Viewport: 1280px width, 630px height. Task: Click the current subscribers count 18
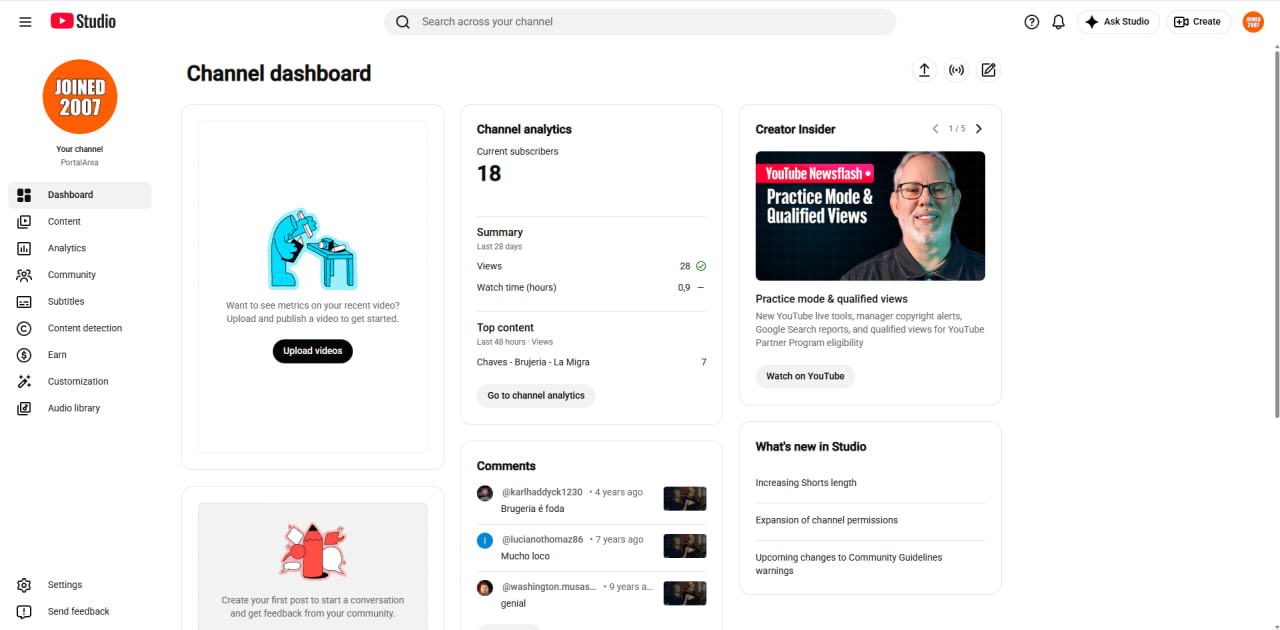click(489, 173)
